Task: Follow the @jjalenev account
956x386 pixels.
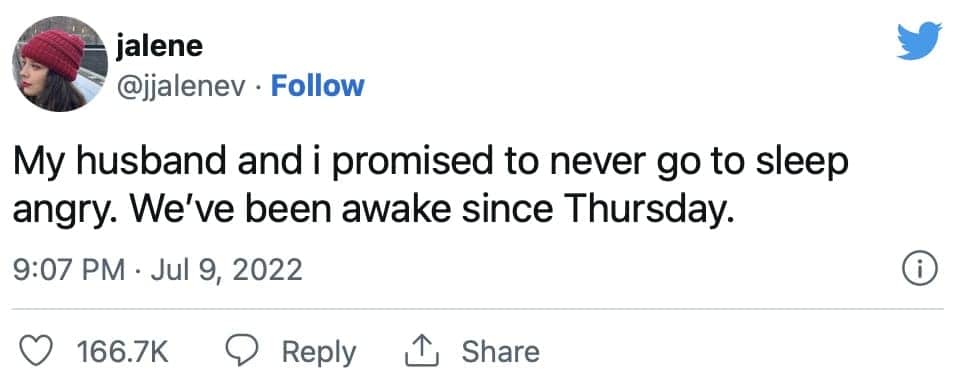Action: [317, 86]
